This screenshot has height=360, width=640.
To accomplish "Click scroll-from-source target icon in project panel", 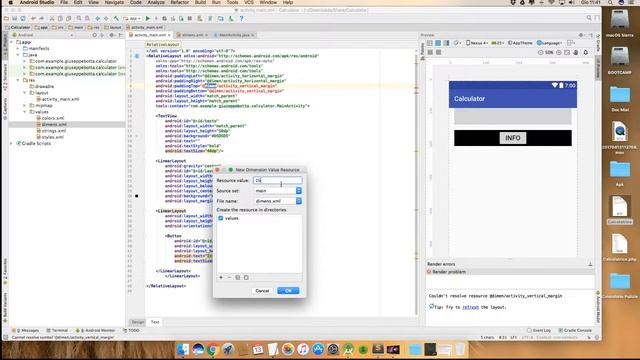I will pyautogui.click(x=95, y=35).
